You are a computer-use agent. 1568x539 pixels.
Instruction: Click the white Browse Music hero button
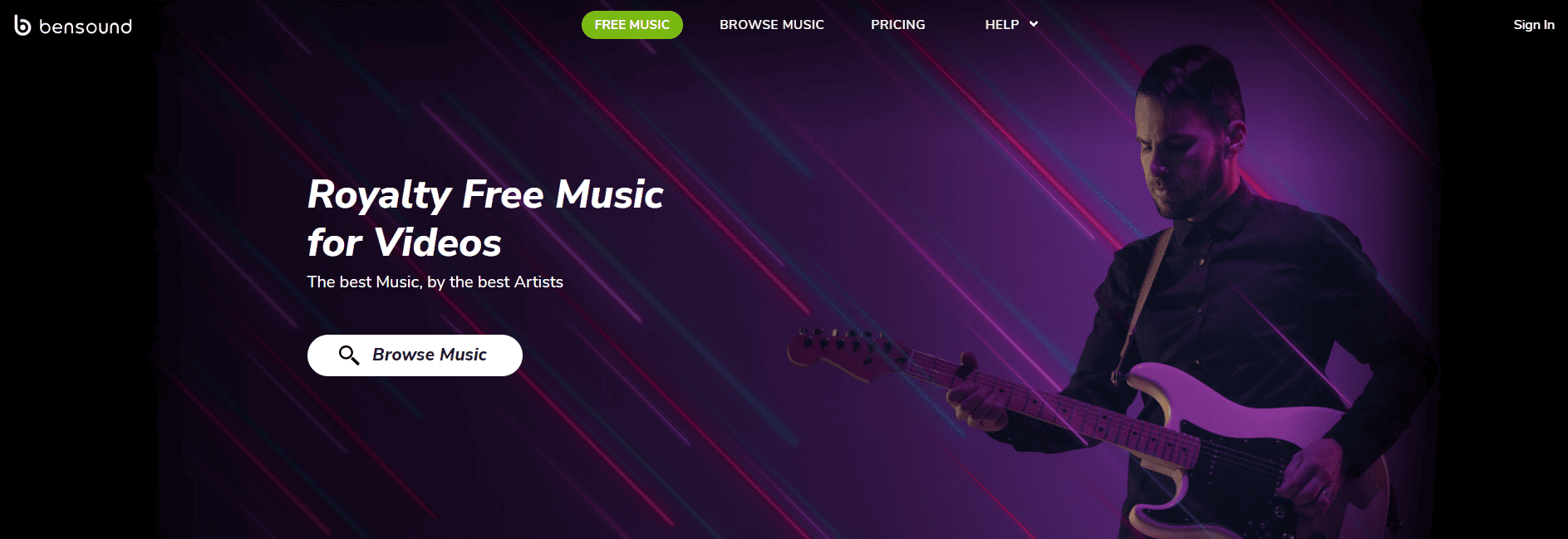415,355
